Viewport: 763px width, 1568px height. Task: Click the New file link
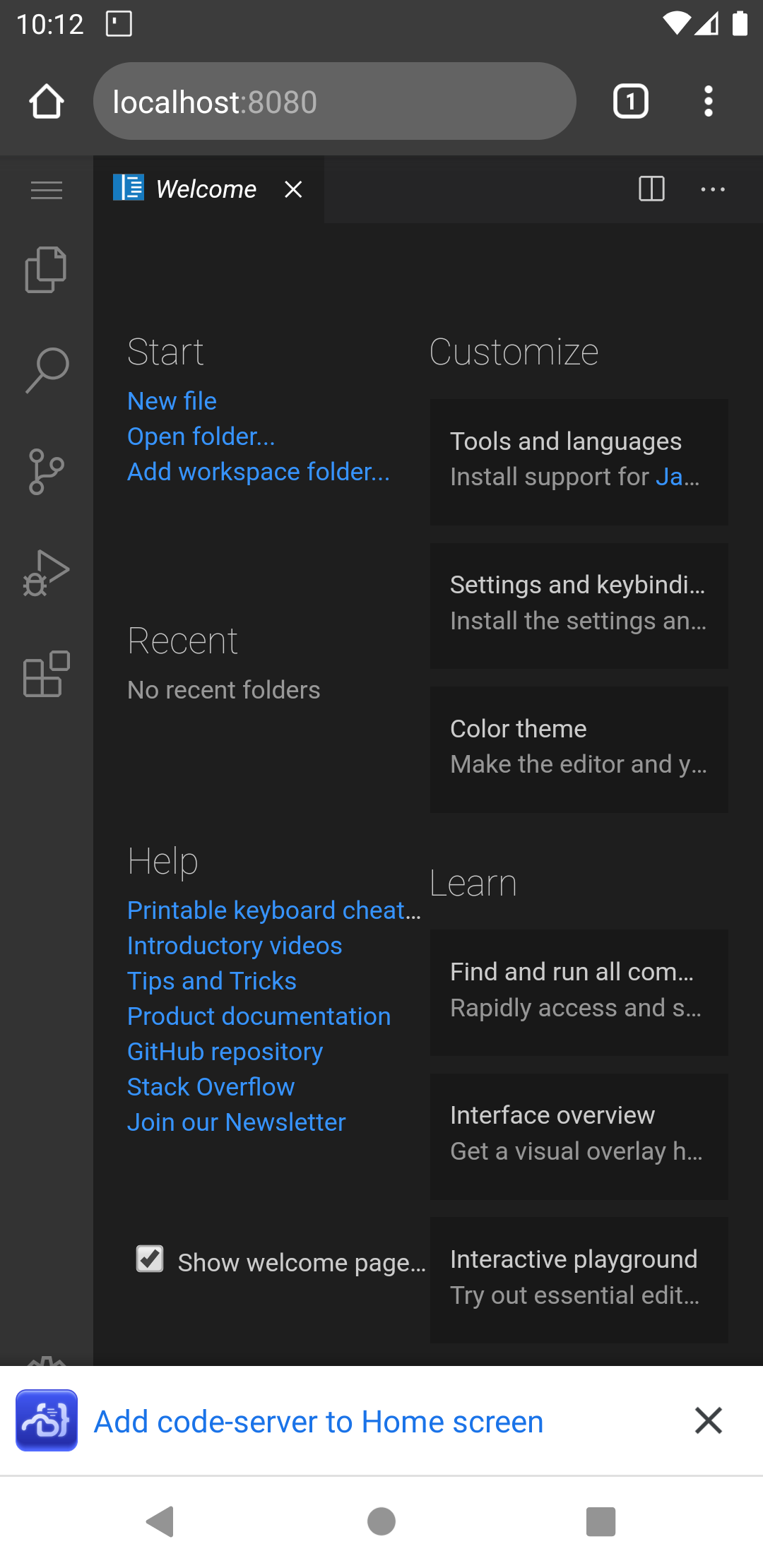coord(172,401)
